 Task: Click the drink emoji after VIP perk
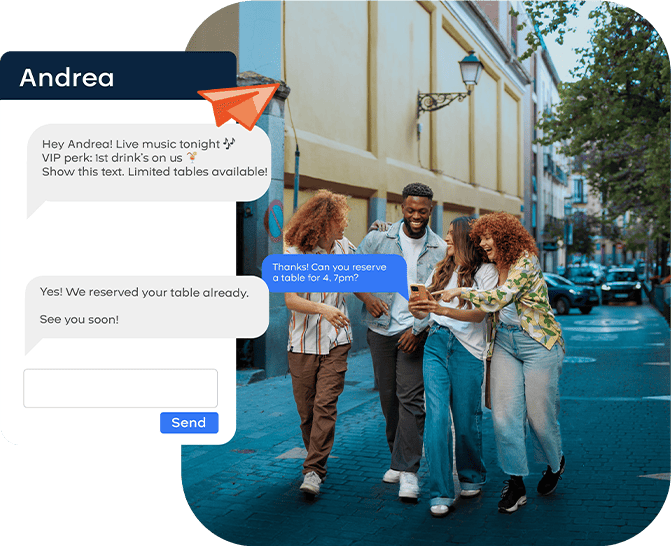pos(192,157)
